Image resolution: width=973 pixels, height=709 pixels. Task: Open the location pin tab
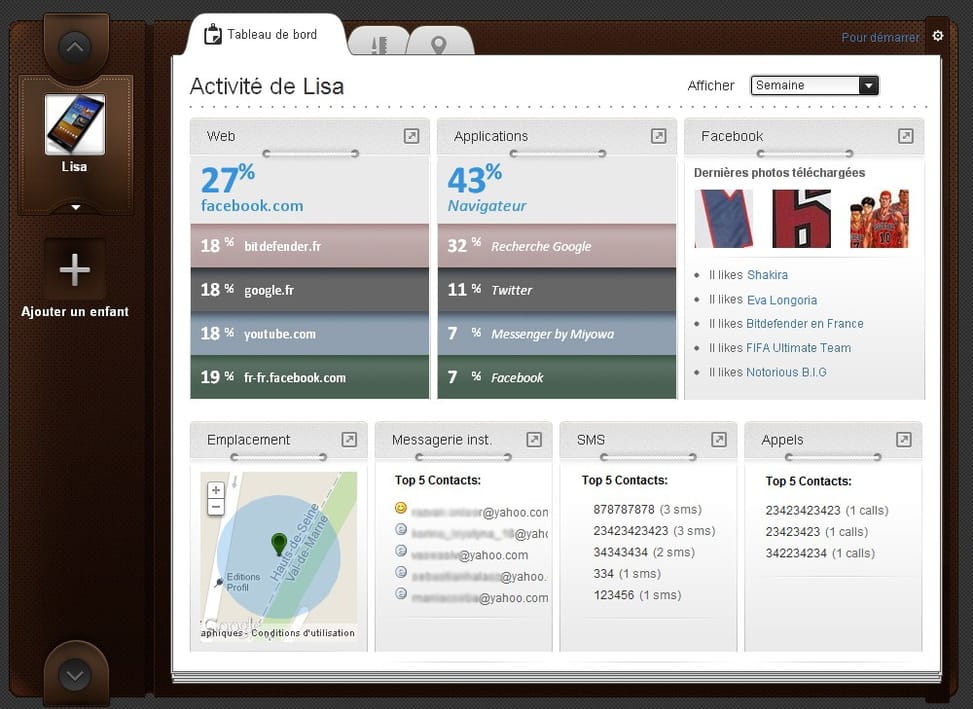(x=439, y=43)
